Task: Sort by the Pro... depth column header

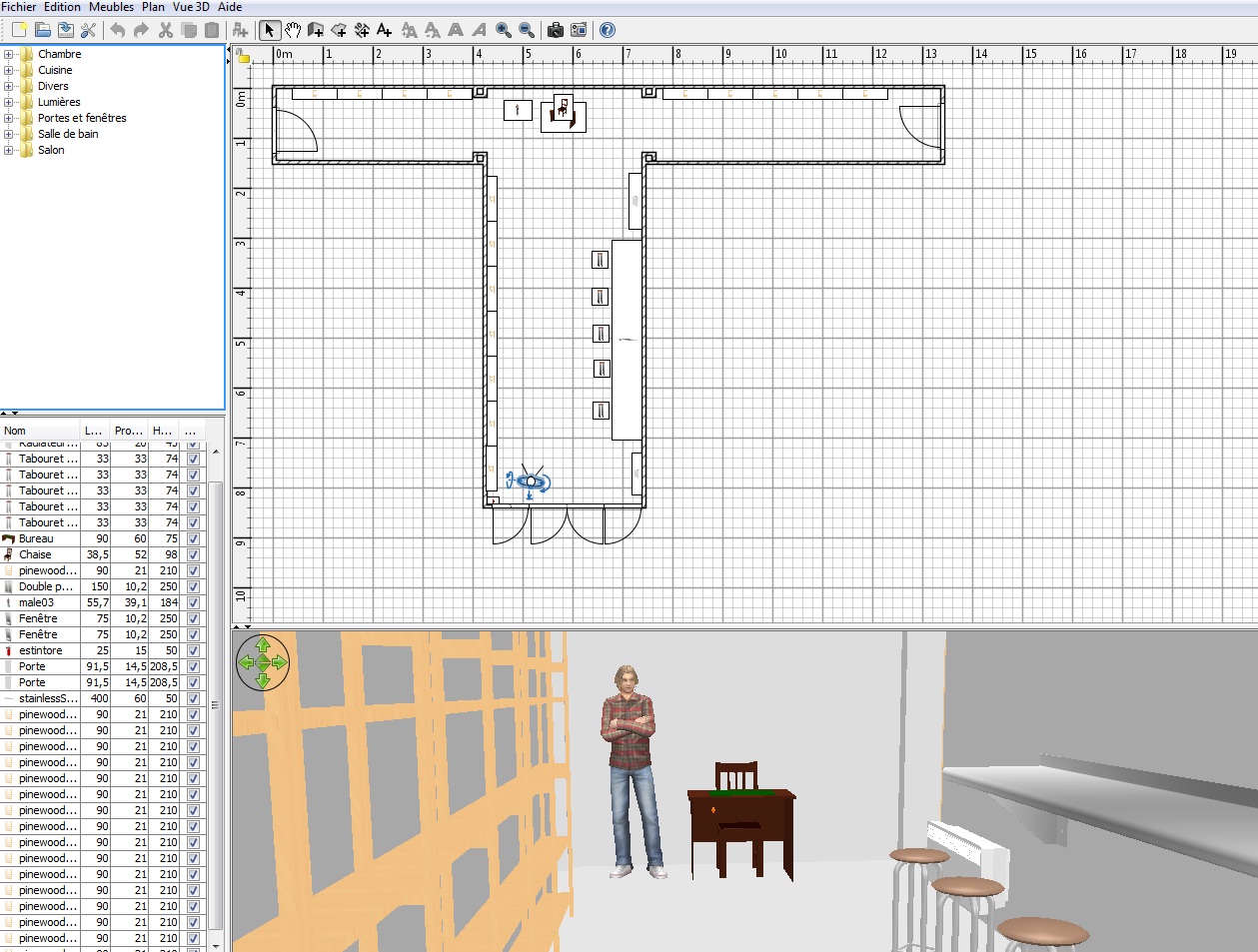Action: pos(129,431)
